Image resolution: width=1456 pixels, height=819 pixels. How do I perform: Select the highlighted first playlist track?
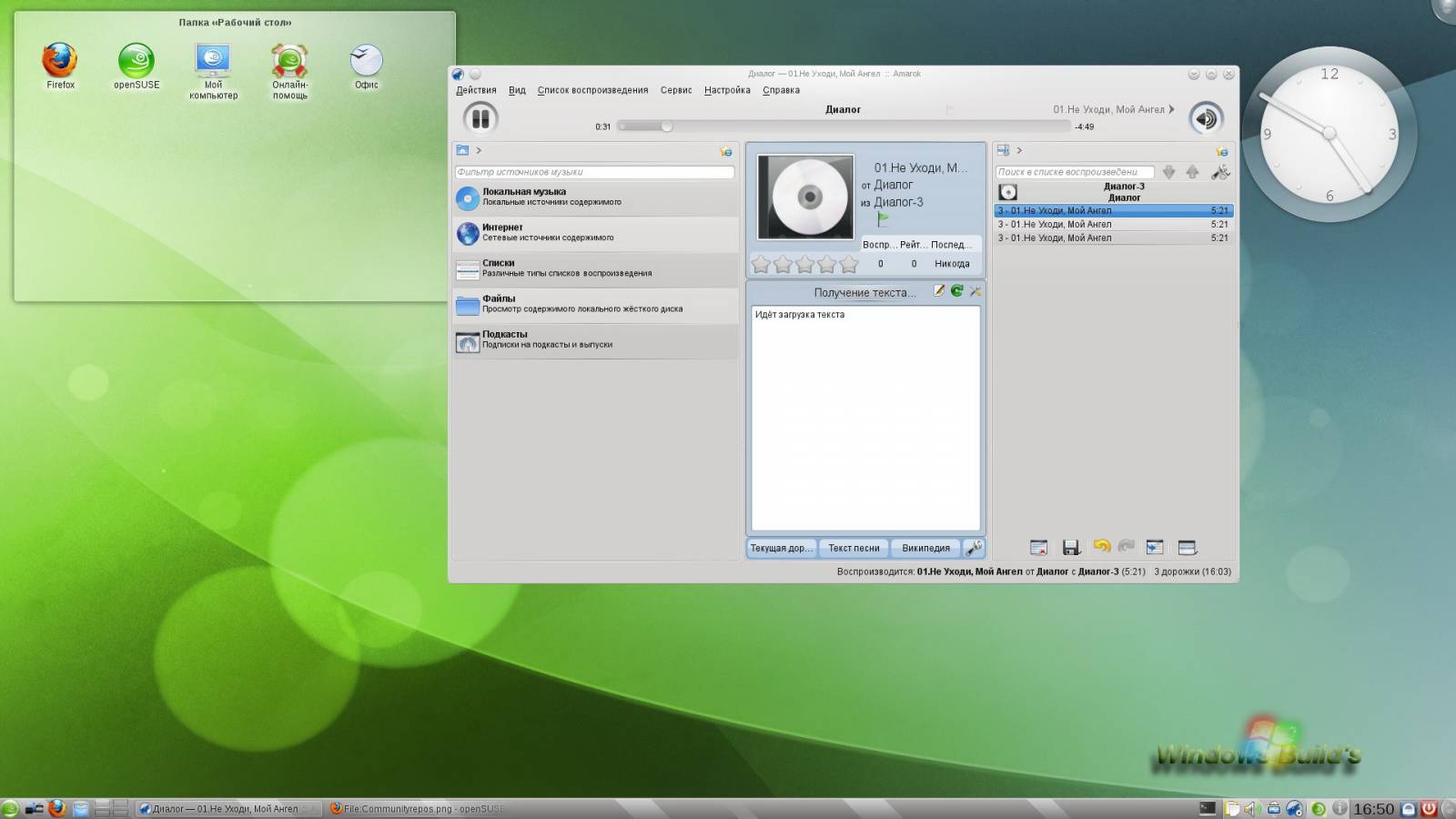1114,210
